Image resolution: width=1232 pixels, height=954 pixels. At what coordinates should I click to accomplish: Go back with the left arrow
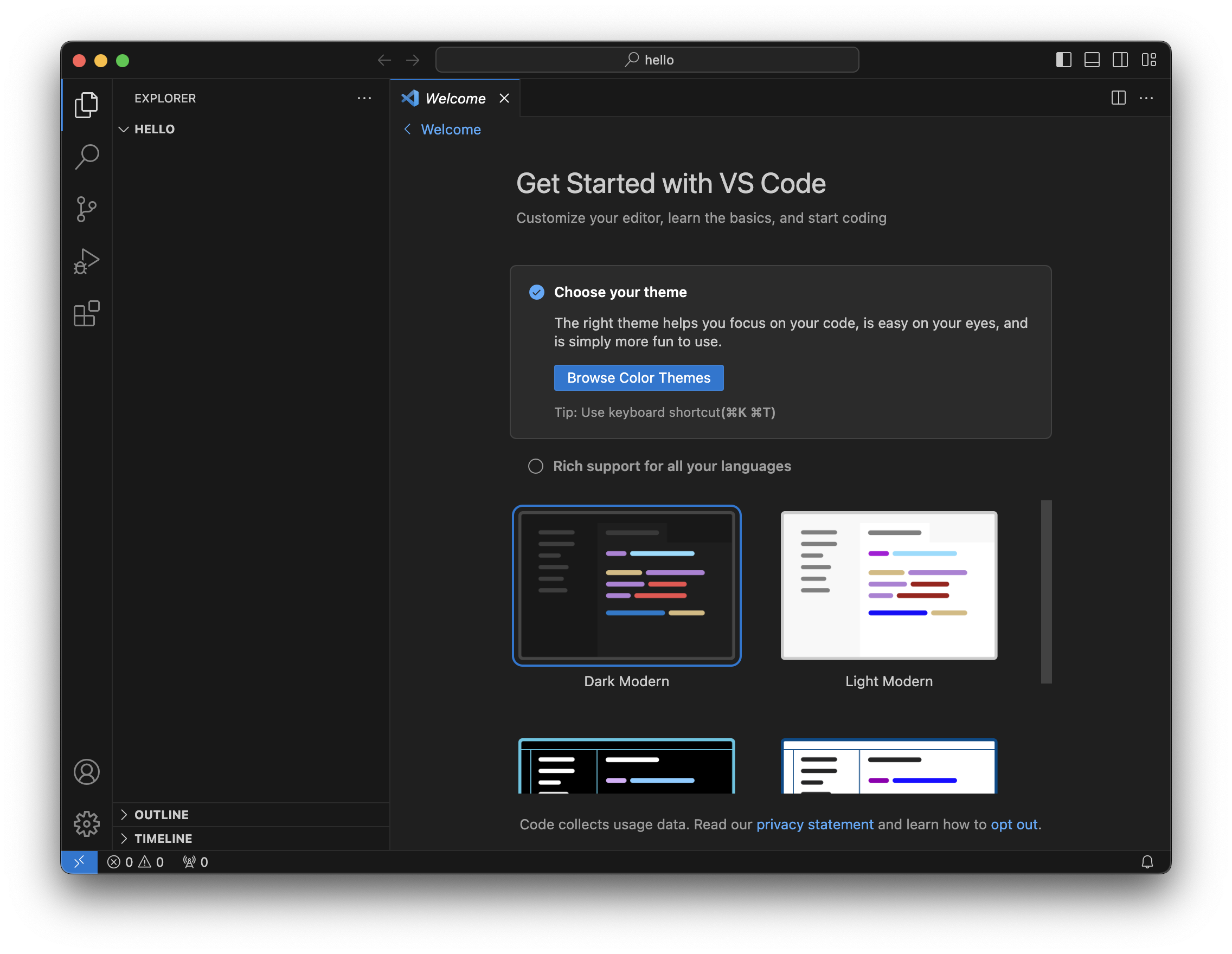tap(384, 60)
